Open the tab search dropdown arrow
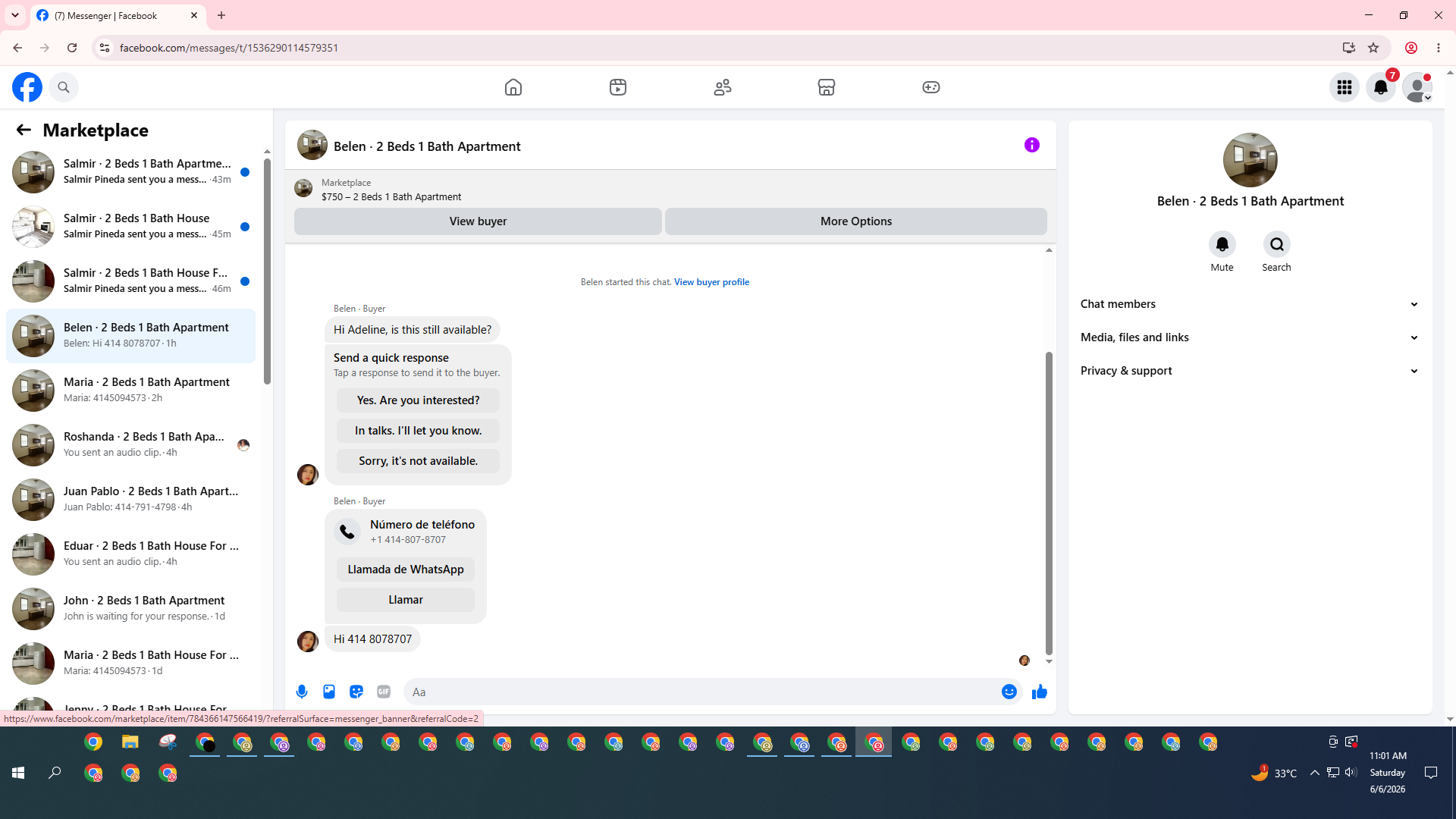The height and width of the screenshot is (819, 1456). pyautogui.click(x=15, y=15)
